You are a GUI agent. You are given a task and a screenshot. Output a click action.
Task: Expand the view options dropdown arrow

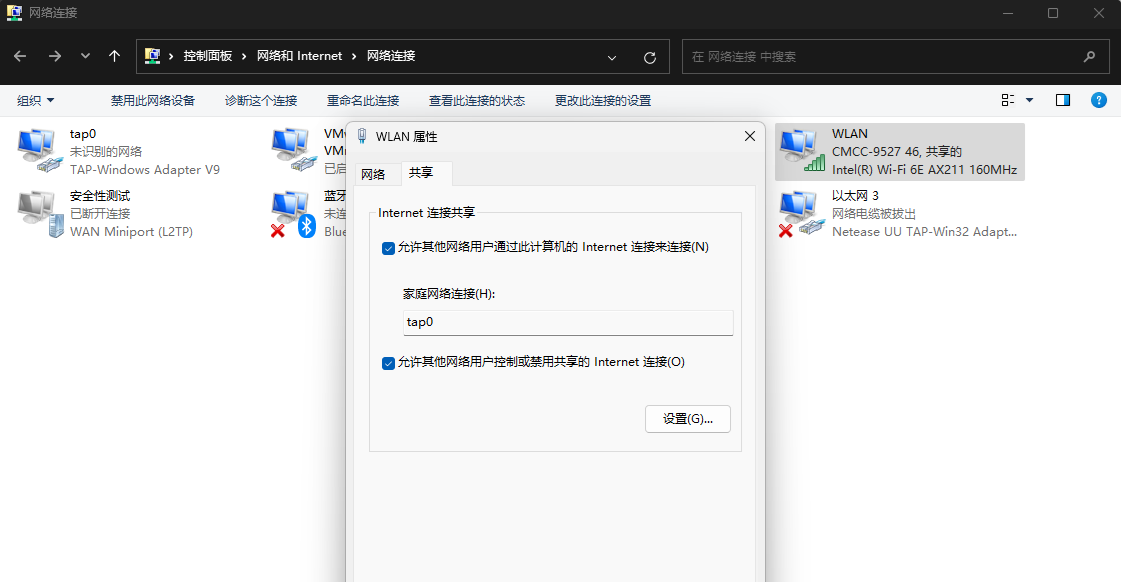click(1027, 100)
